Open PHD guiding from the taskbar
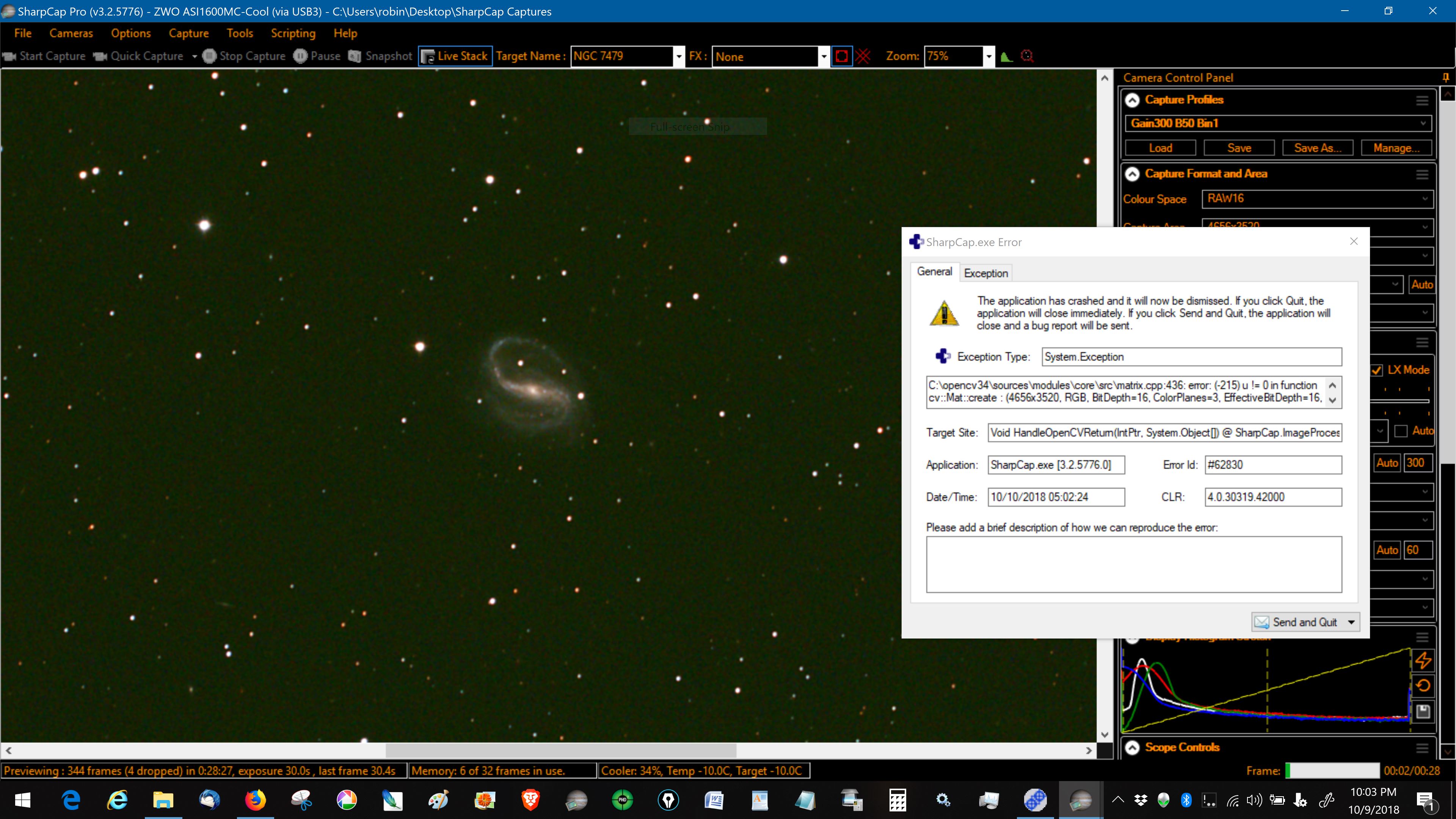 pyautogui.click(x=622, y=800)
